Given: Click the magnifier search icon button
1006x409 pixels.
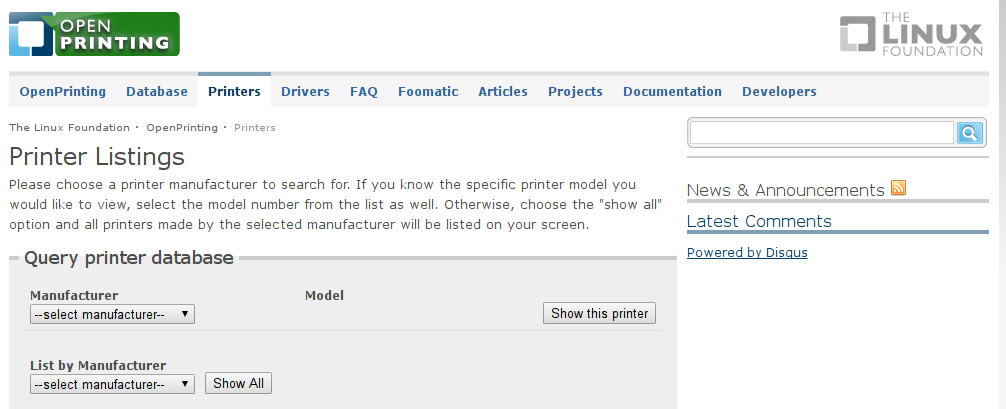Looking at the screenshot, I should [x=969, y=133].
